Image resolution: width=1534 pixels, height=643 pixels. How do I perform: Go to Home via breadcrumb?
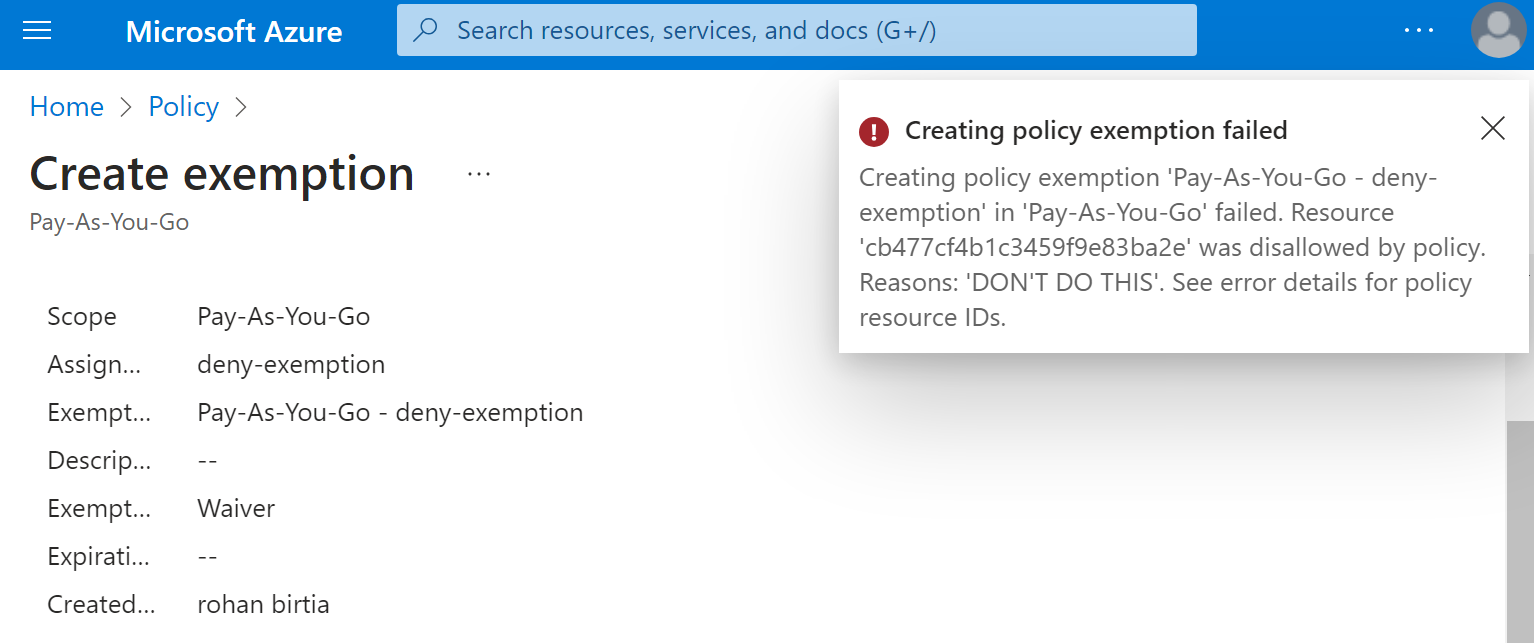coord(67,107)
